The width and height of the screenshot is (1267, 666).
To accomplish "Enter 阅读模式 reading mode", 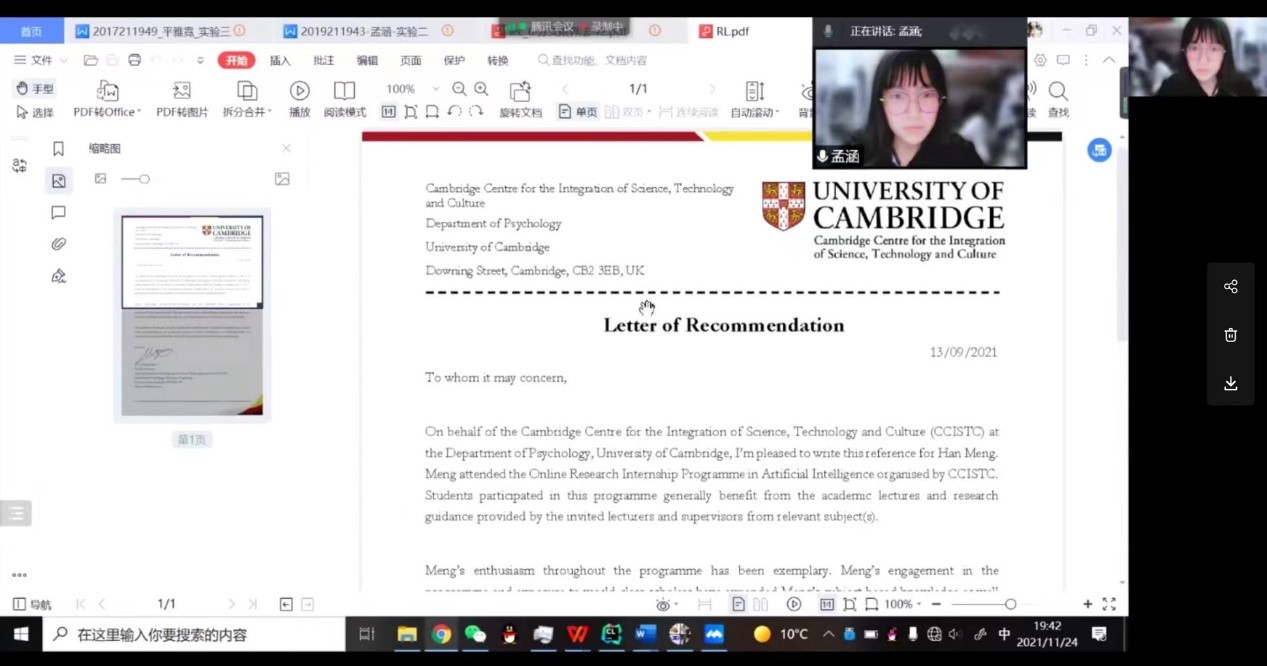I will click(345, 100).
